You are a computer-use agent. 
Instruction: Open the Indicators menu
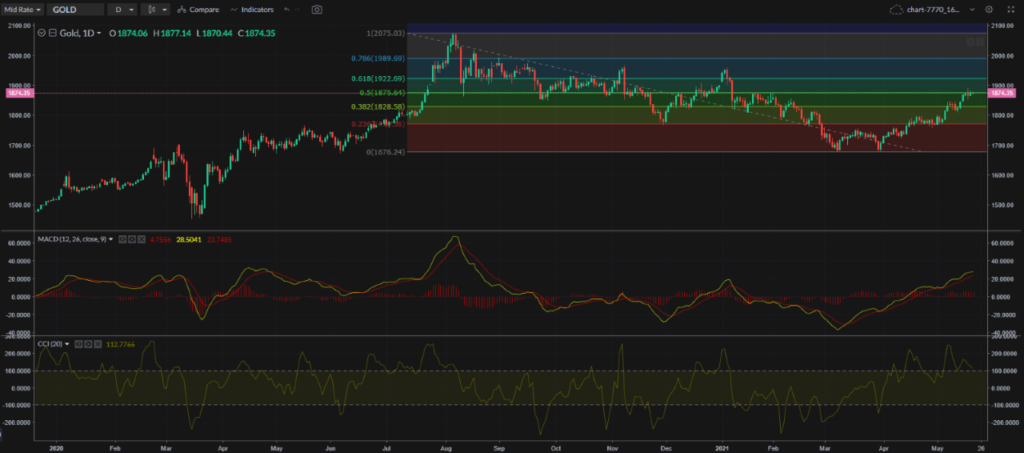[x=250, y=9]
